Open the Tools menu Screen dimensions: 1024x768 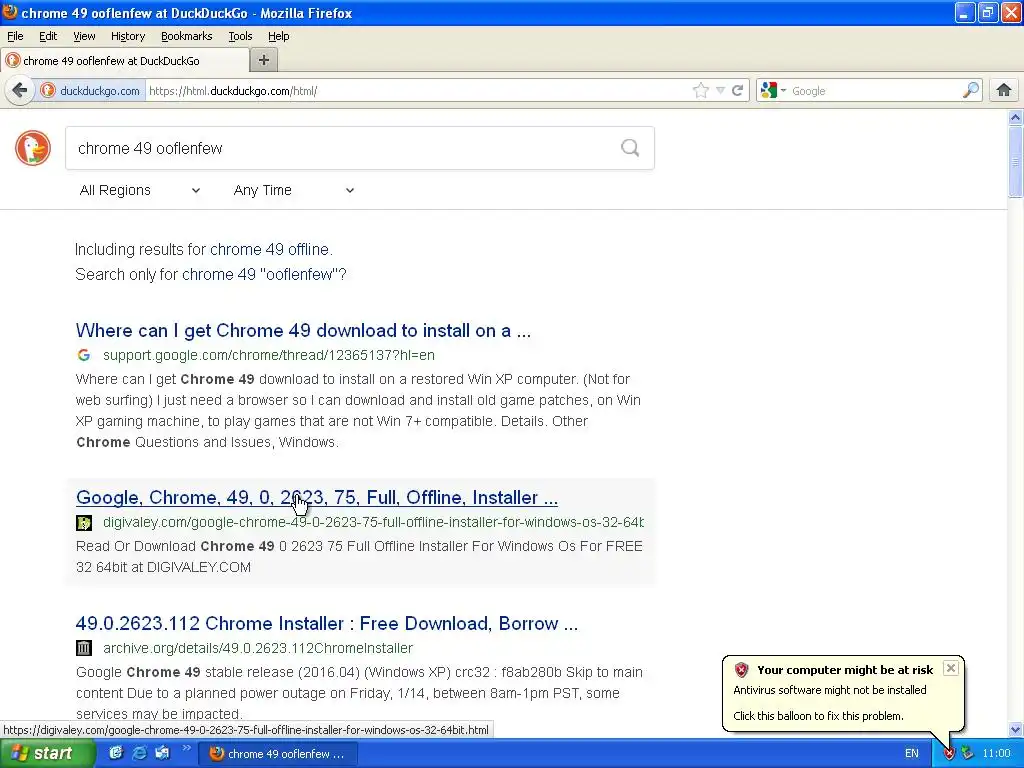240,36
